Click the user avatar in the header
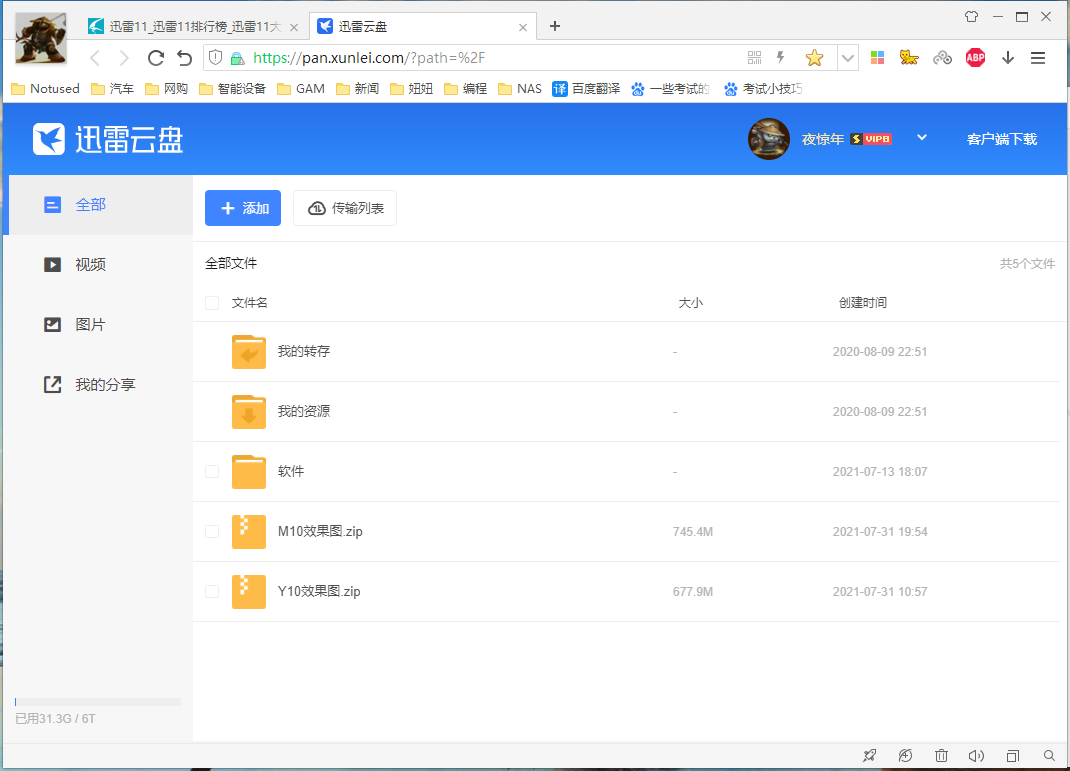 (769, 139)
